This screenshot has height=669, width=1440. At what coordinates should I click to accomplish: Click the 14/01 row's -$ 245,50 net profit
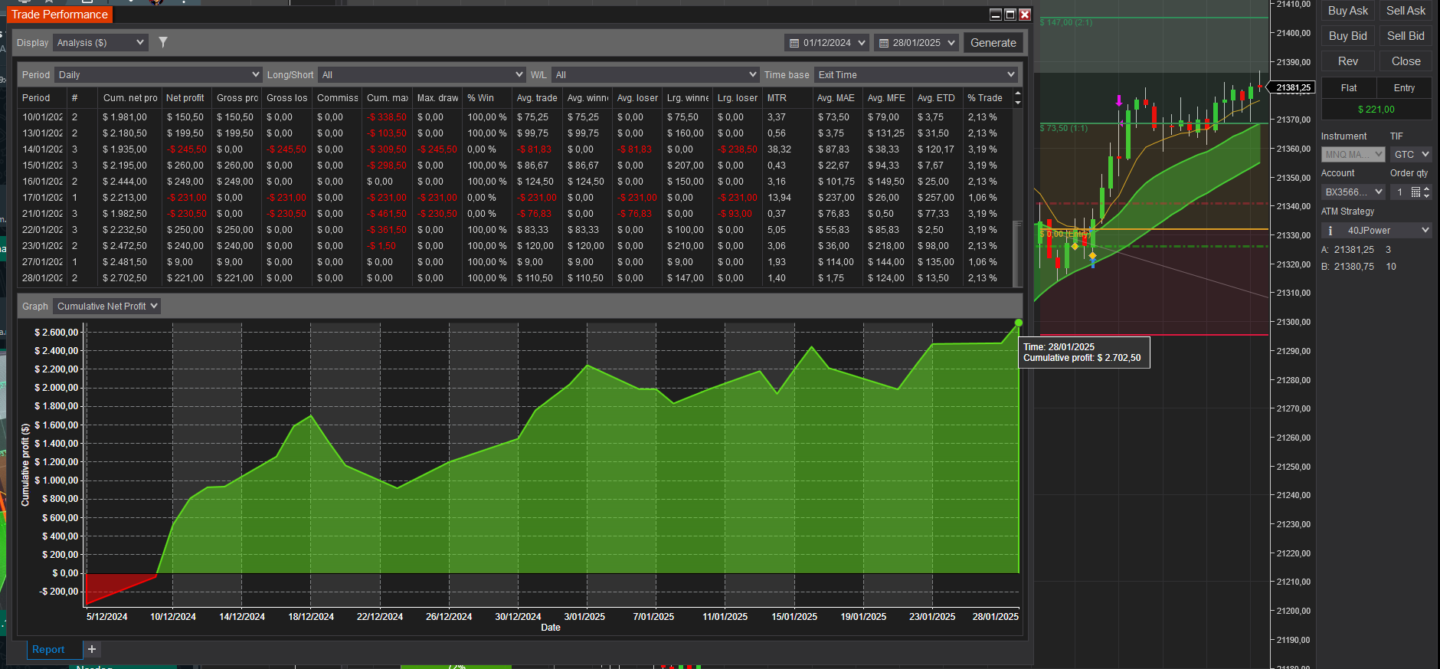186,149
